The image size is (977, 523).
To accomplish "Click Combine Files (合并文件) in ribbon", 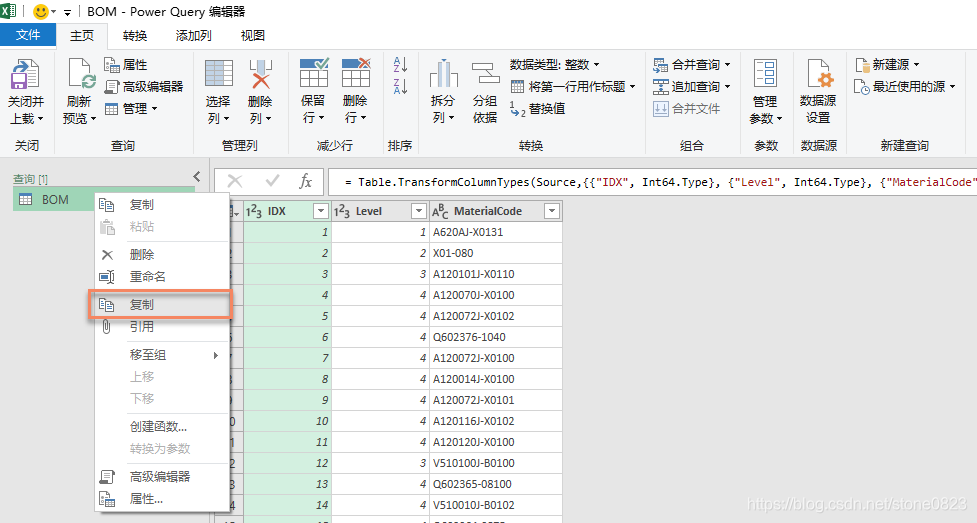I will click(687, 108).
